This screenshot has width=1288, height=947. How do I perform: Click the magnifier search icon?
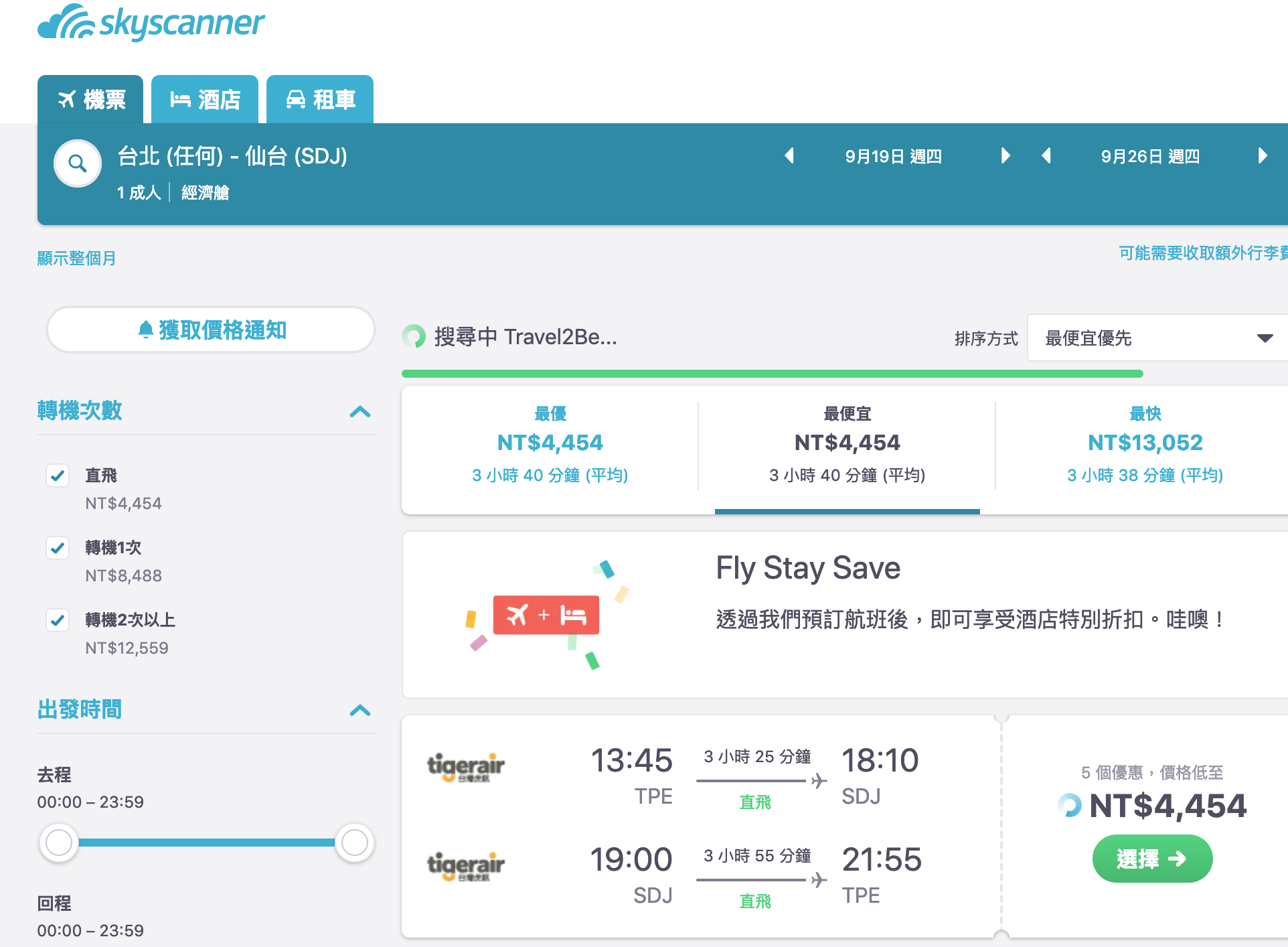point(78,163)
